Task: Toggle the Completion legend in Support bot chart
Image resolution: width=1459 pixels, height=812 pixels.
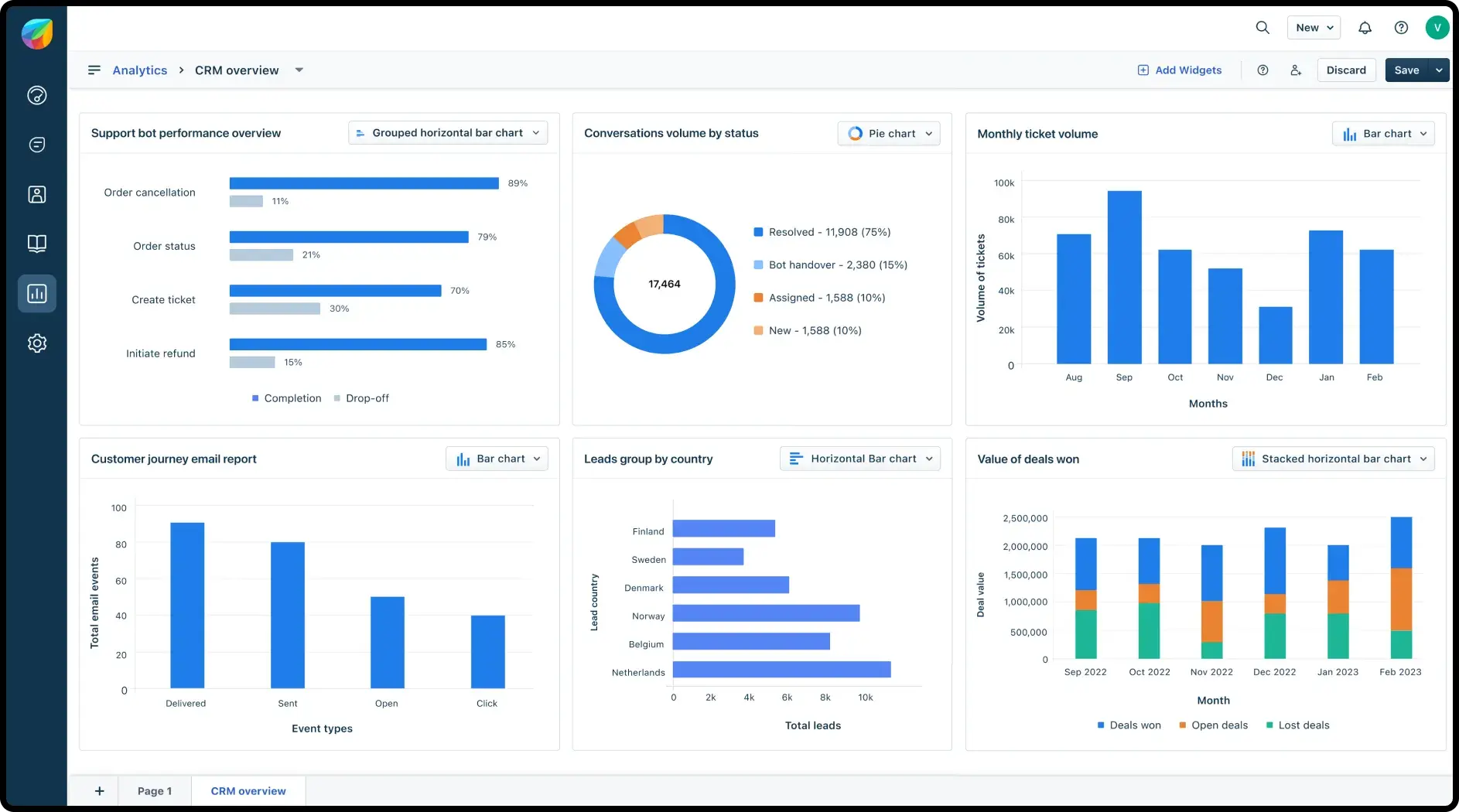Action: coord(286,398)
